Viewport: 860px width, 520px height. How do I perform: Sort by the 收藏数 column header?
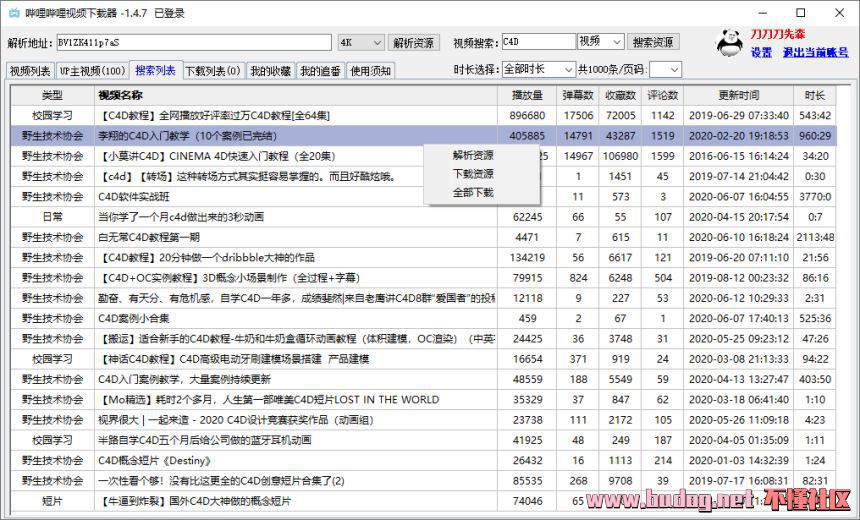click(620, 95)
